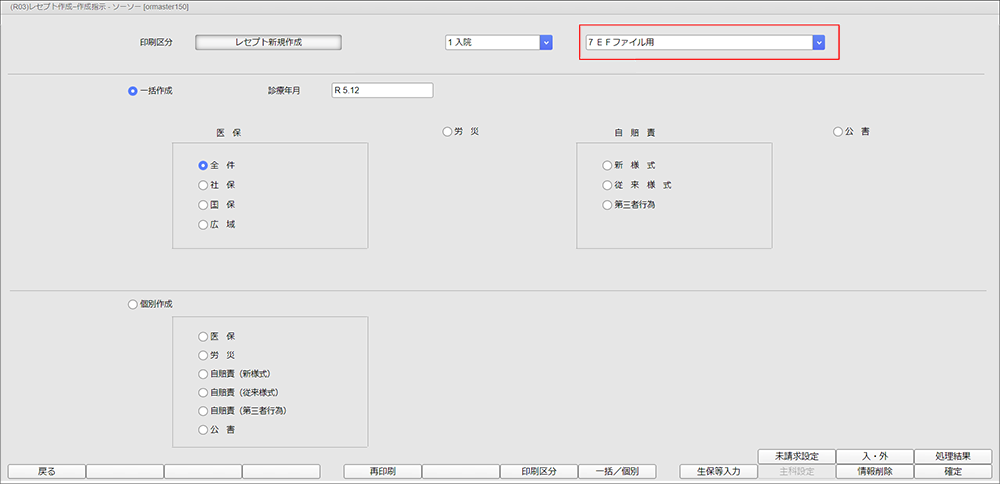Select 新様式 under 自賠責
The height and width of the screenshot is (484, 1000).
(x=607, y=165)
